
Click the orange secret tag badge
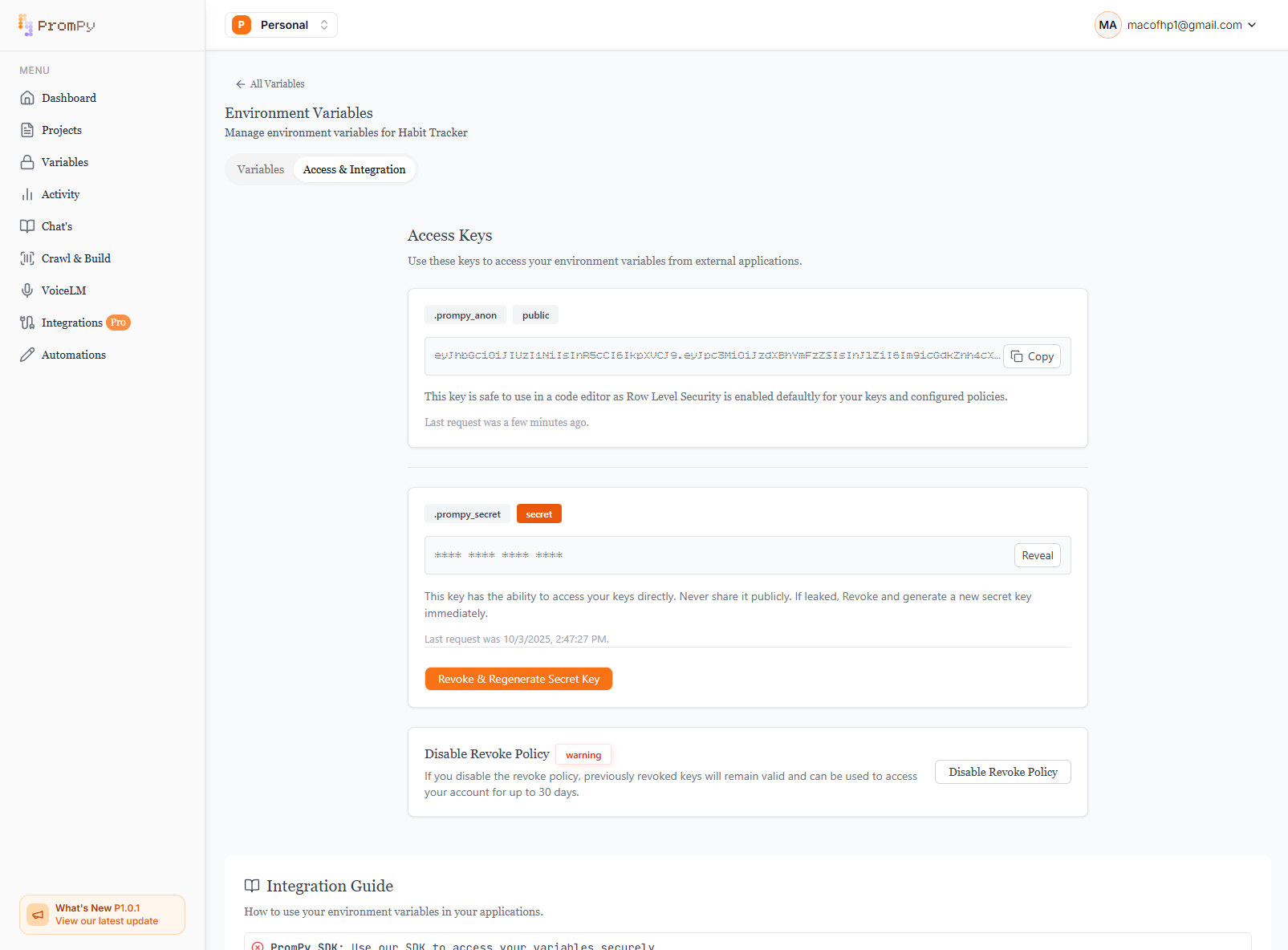(539, 514)
